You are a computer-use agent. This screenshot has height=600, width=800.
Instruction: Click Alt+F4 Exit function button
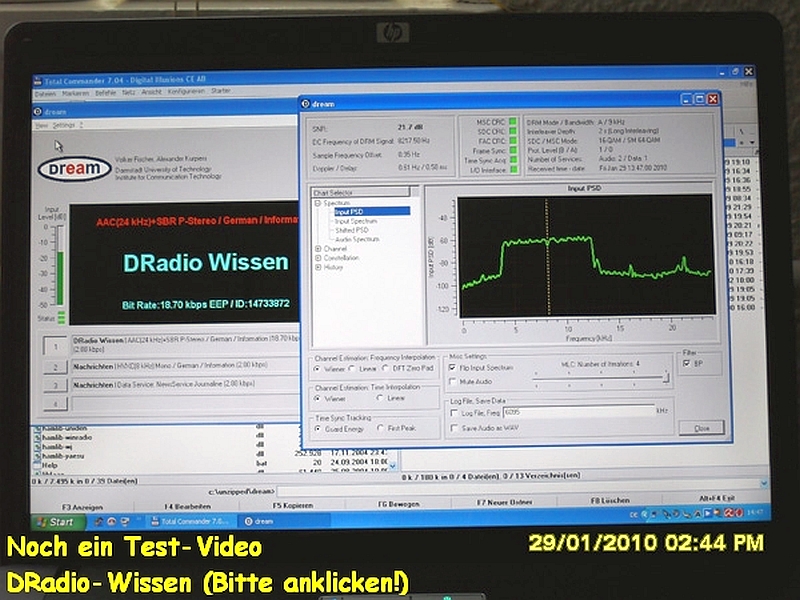click(x=716, y=498)
